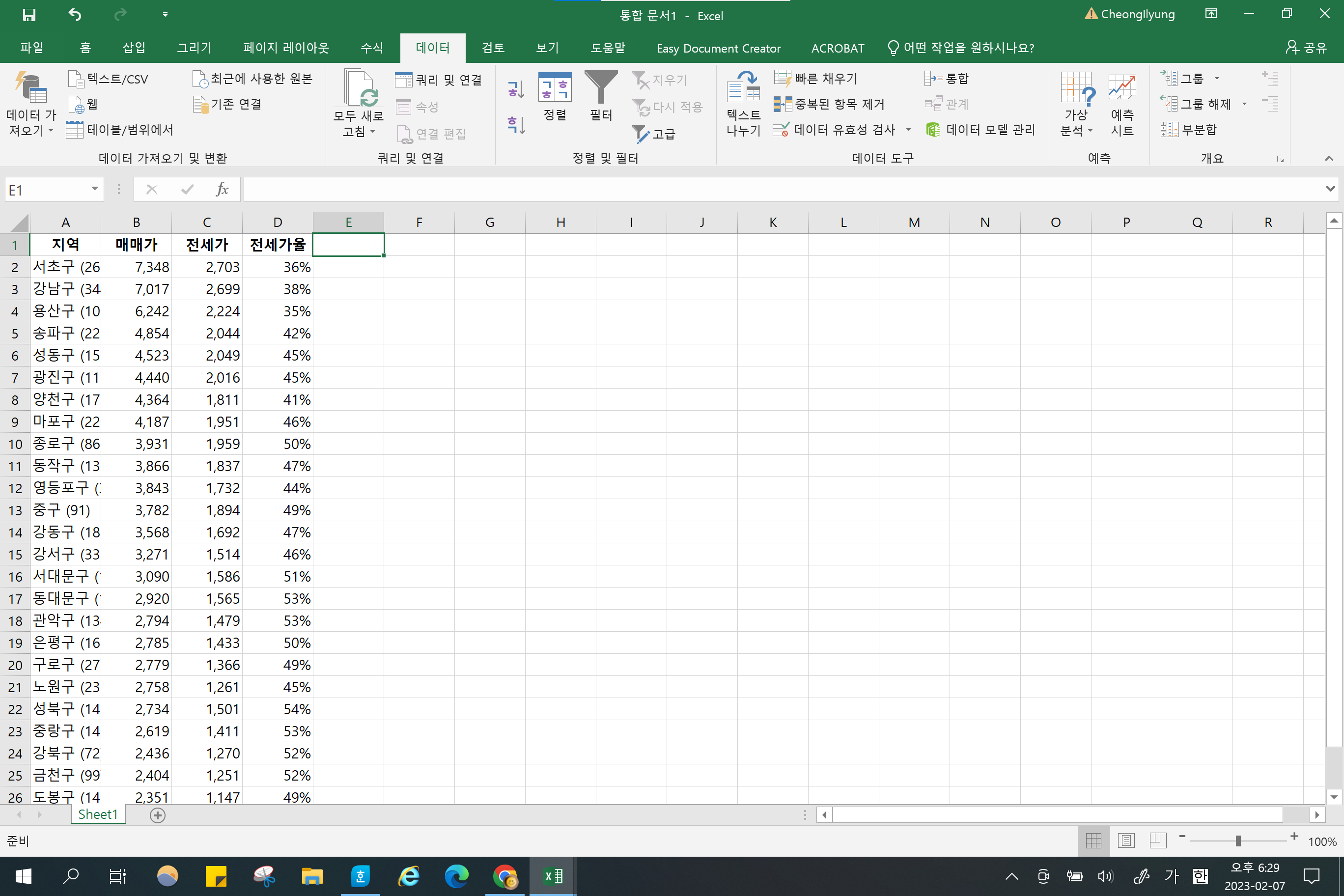This screenshot has height=896, width=1344.
Task: Expand the Name Box dropdown arrow
Action: [94, 189]
